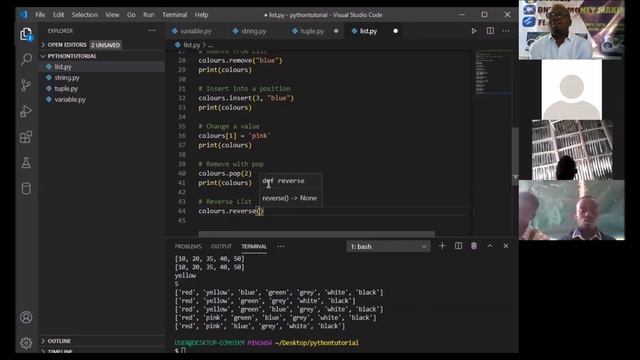Open the Run and Debug view icon
The width and height of the screenshot is (640, 360).
[x=26, y=111]
